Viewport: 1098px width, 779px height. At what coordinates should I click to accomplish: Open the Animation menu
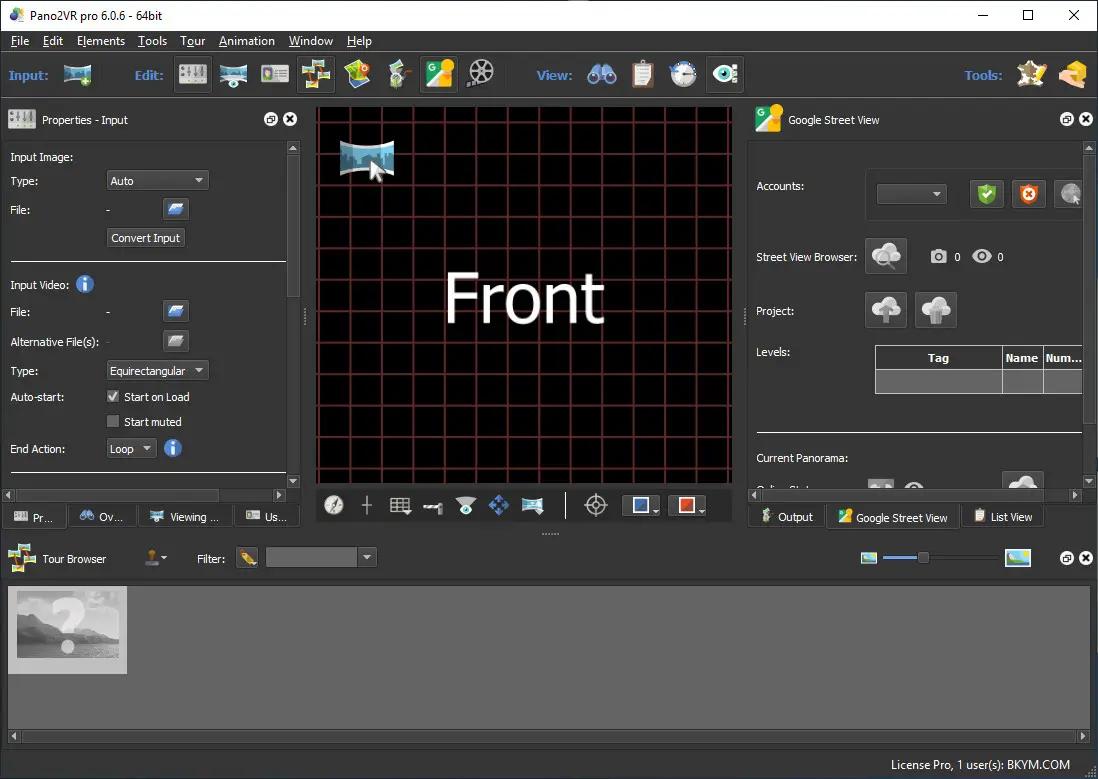(x=246, y=41)
